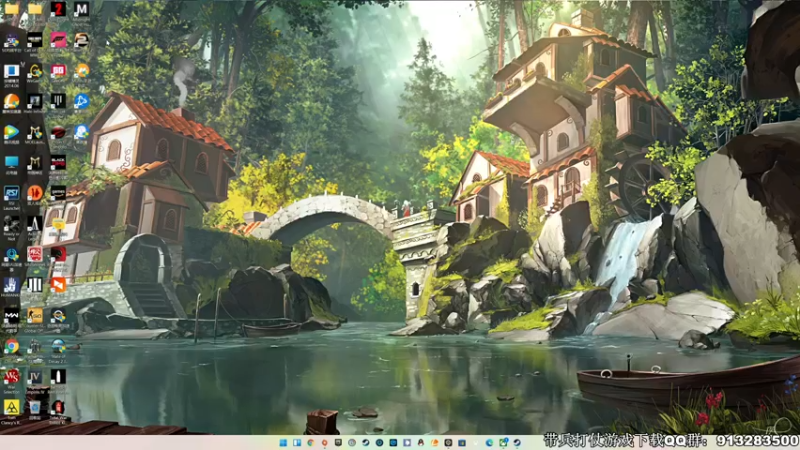Open the red number 2 game shortcut
This screenshot has height=450, width=800.
click(58, 9)
